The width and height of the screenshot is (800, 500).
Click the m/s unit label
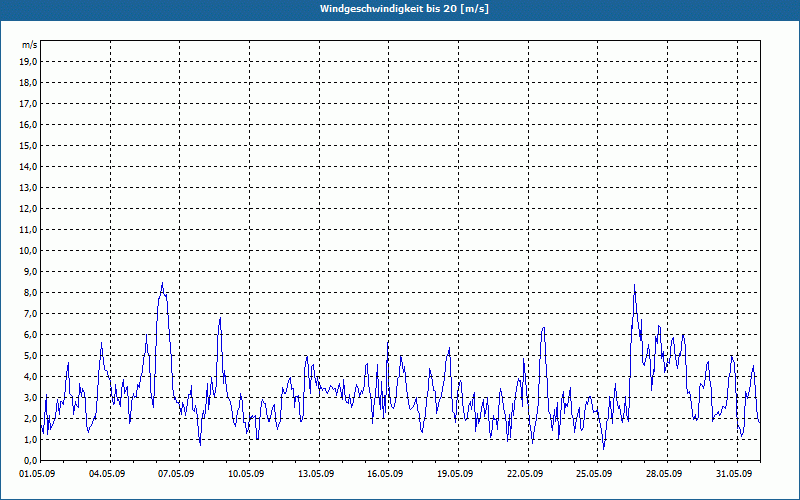click(30, 45)
